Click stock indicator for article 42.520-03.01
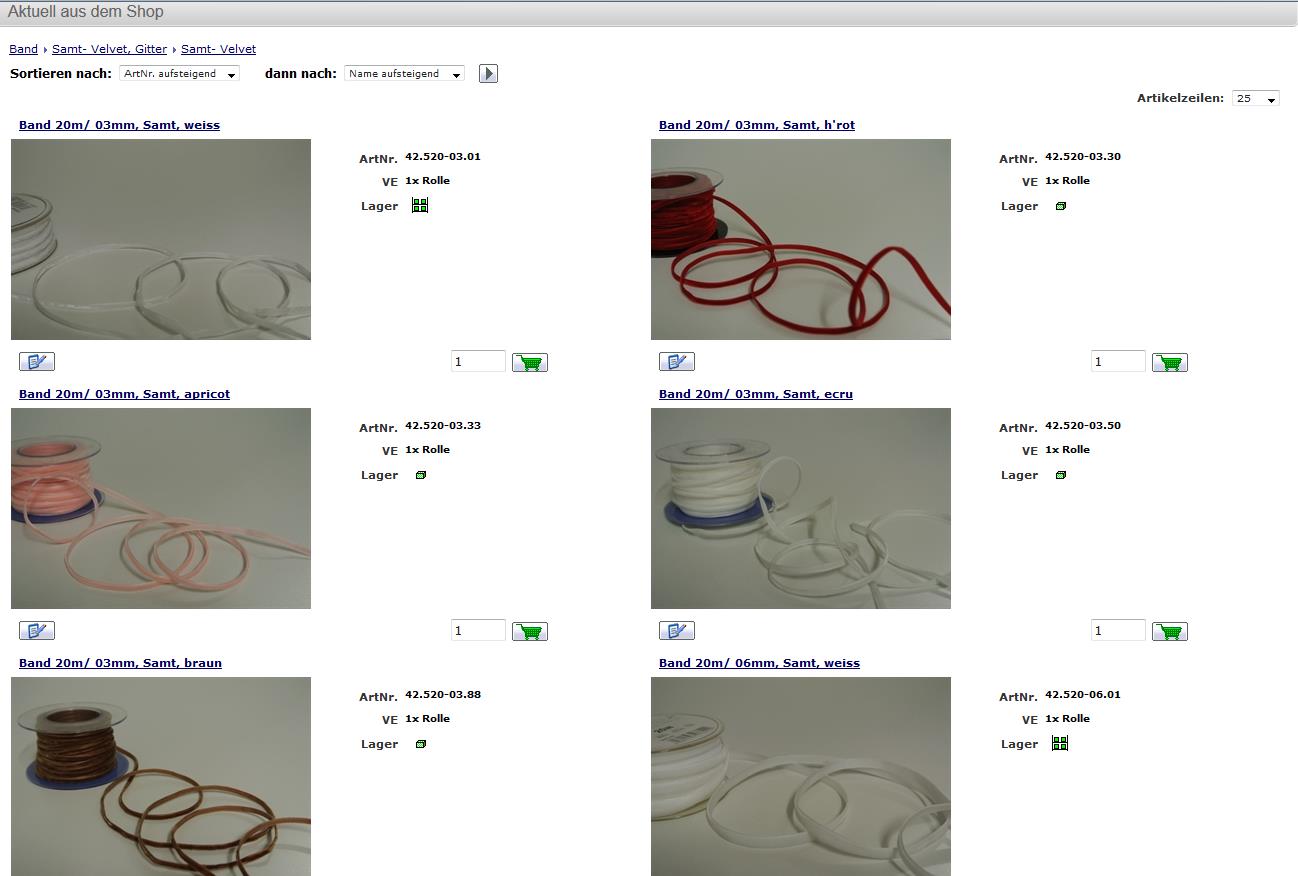Viewport: 1298px width, 876px height. click(x=420, y=205)
